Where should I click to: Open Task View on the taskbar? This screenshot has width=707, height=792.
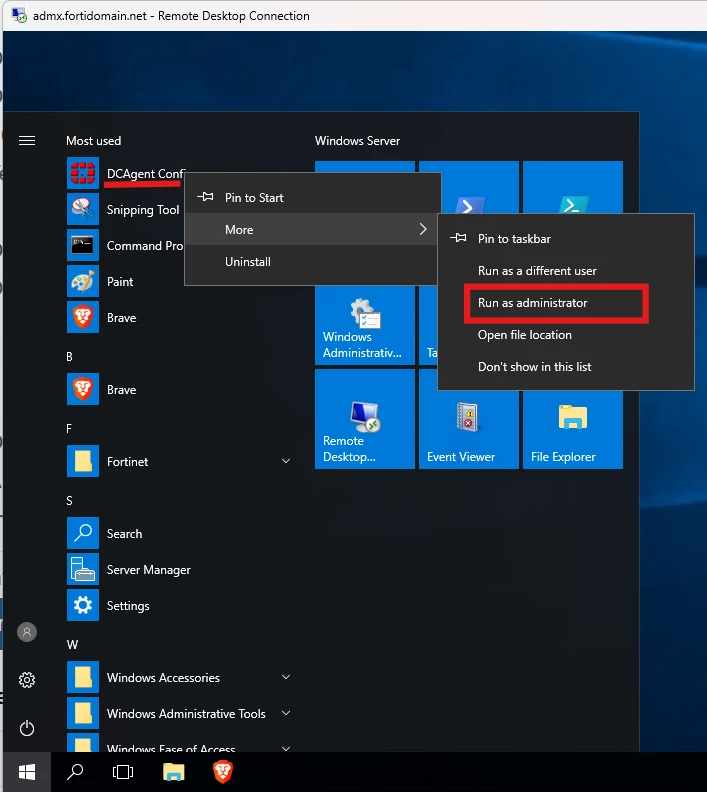click(x=123, y=772)
